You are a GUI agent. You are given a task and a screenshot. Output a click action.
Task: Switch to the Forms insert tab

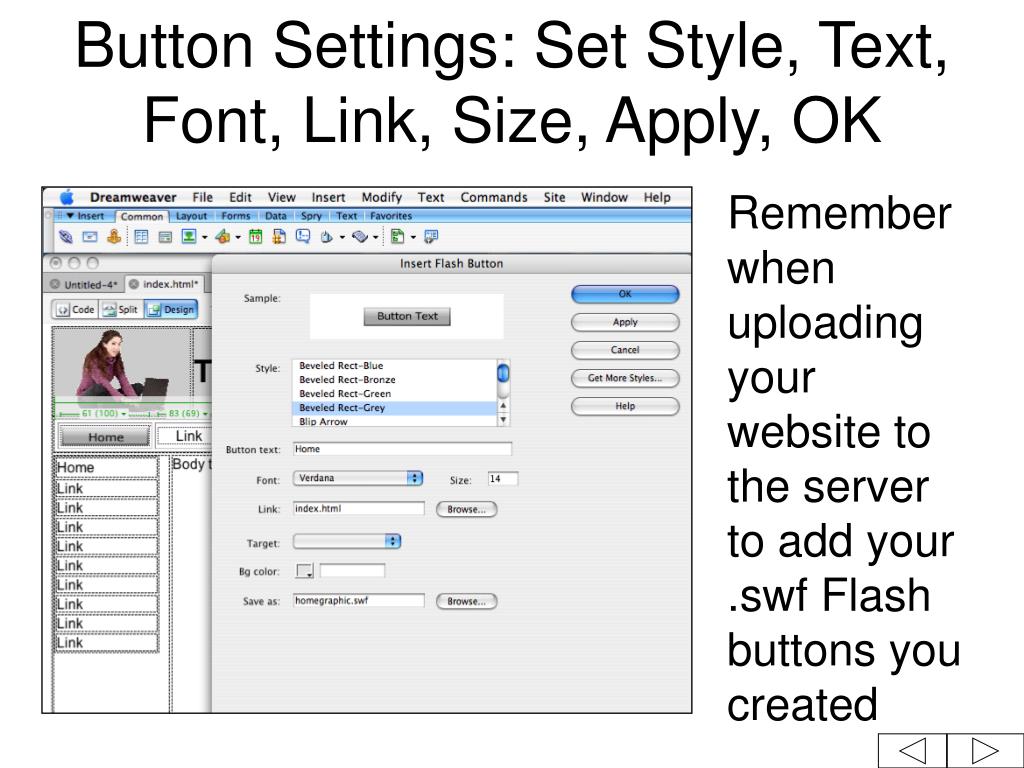coord(236,216)
